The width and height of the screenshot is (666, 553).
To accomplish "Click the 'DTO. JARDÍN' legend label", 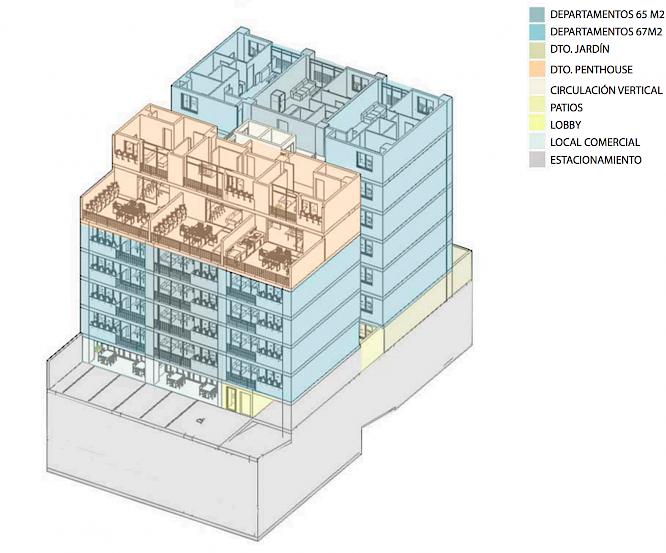I will (x=580, y=51).
